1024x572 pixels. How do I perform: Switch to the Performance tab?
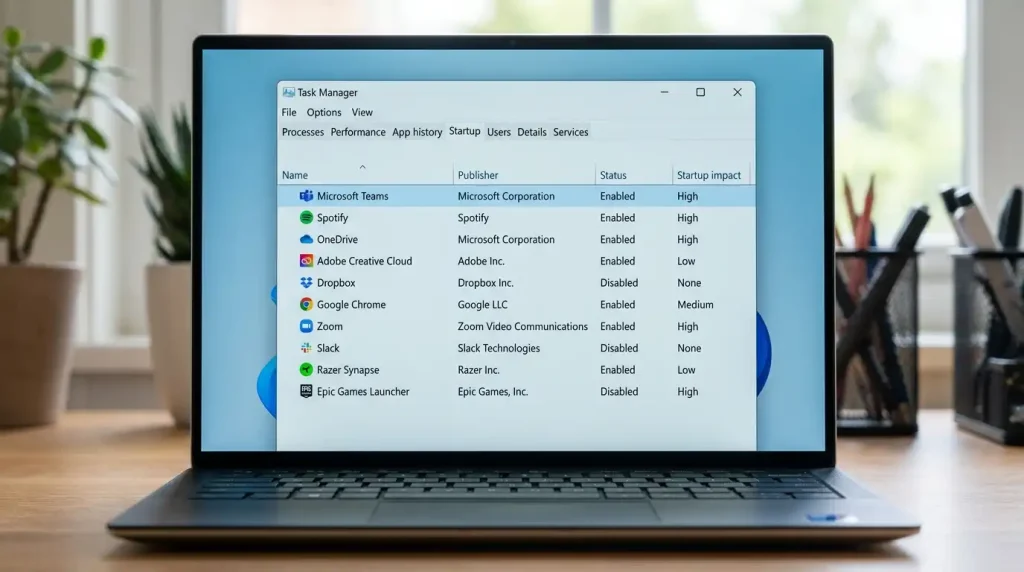pos(358,132)
